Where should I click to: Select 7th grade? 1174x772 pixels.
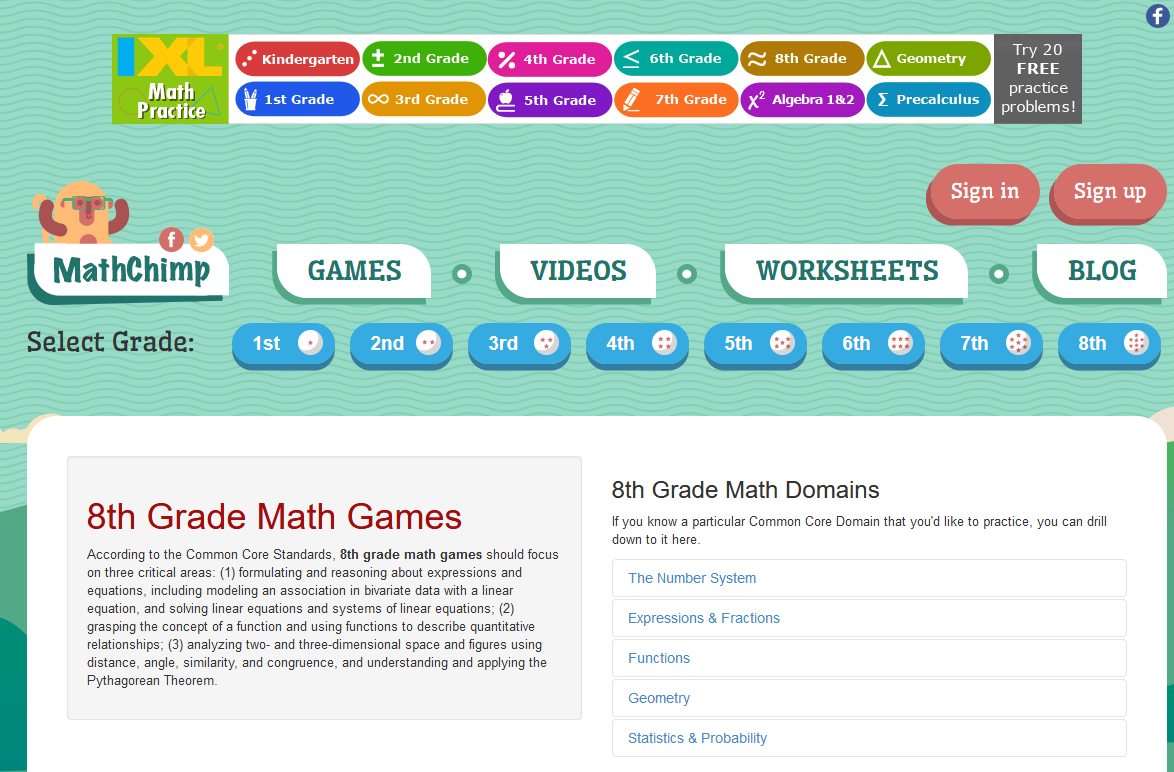[x=991, y=343]
